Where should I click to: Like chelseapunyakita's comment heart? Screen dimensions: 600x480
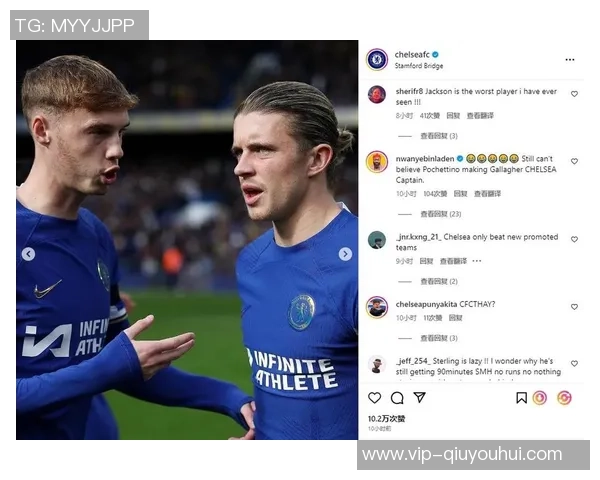click(x=574, y=307)
